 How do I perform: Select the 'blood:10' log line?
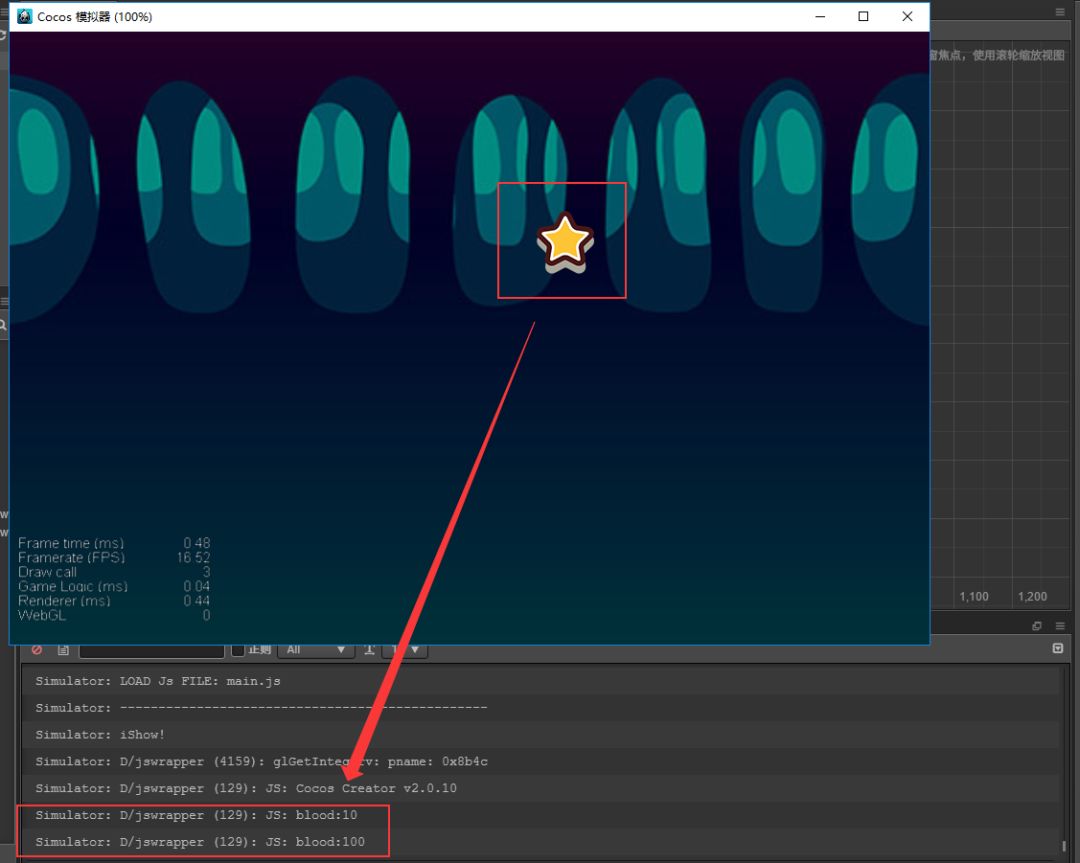[x=541, y=815]
